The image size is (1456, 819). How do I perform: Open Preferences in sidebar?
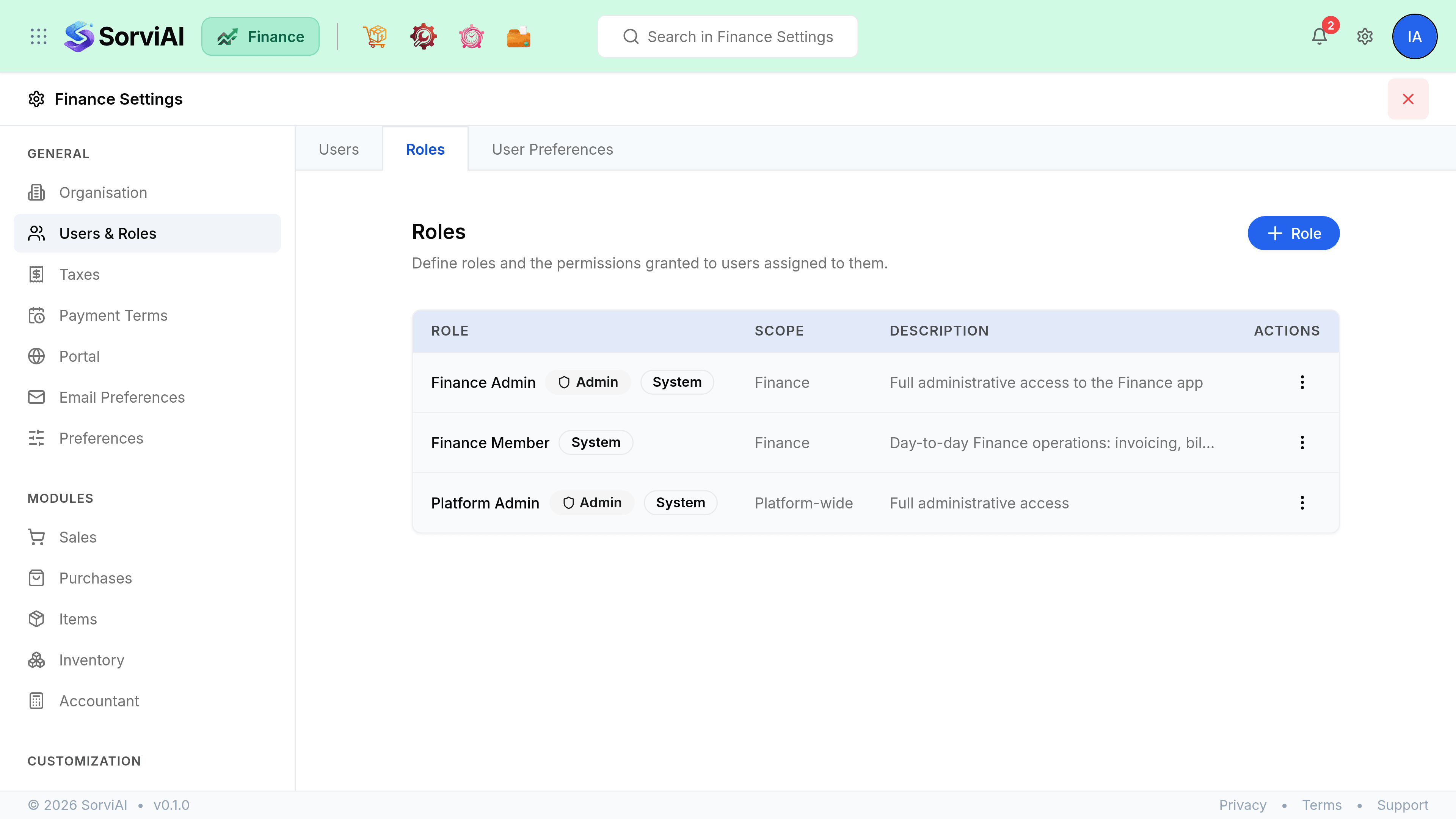147,439
